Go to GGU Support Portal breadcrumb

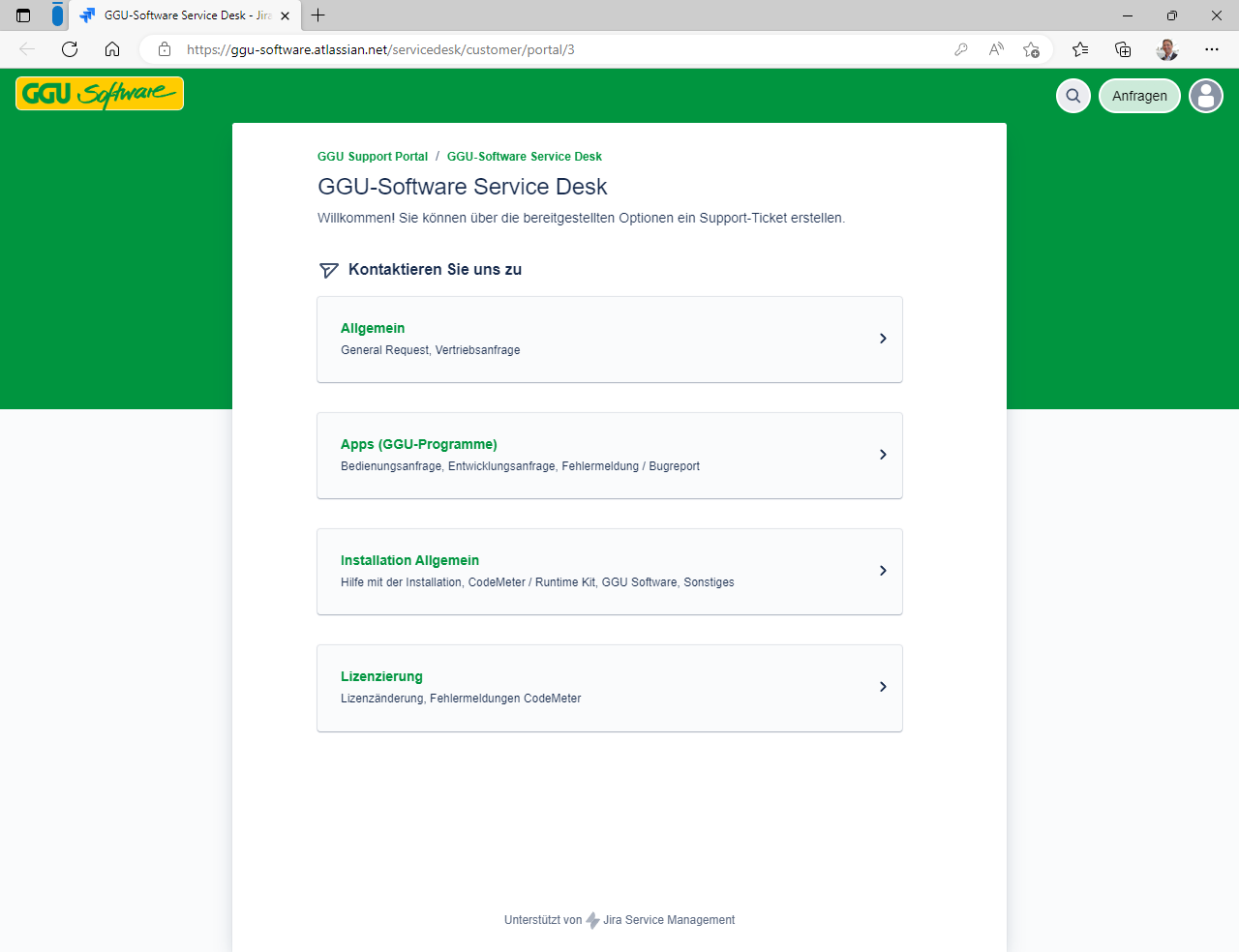373,157
